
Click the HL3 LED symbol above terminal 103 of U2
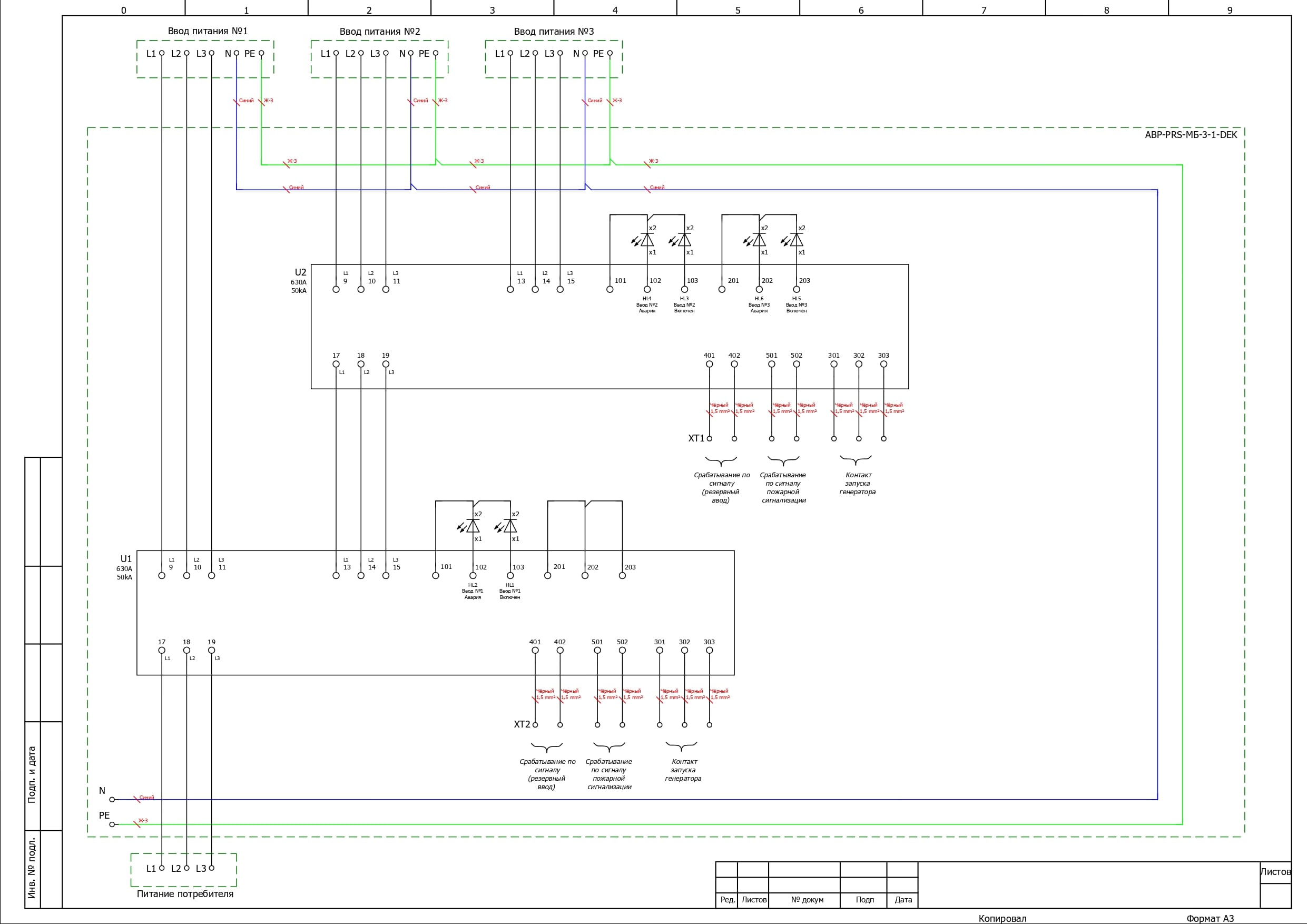[x=684, y=240]
